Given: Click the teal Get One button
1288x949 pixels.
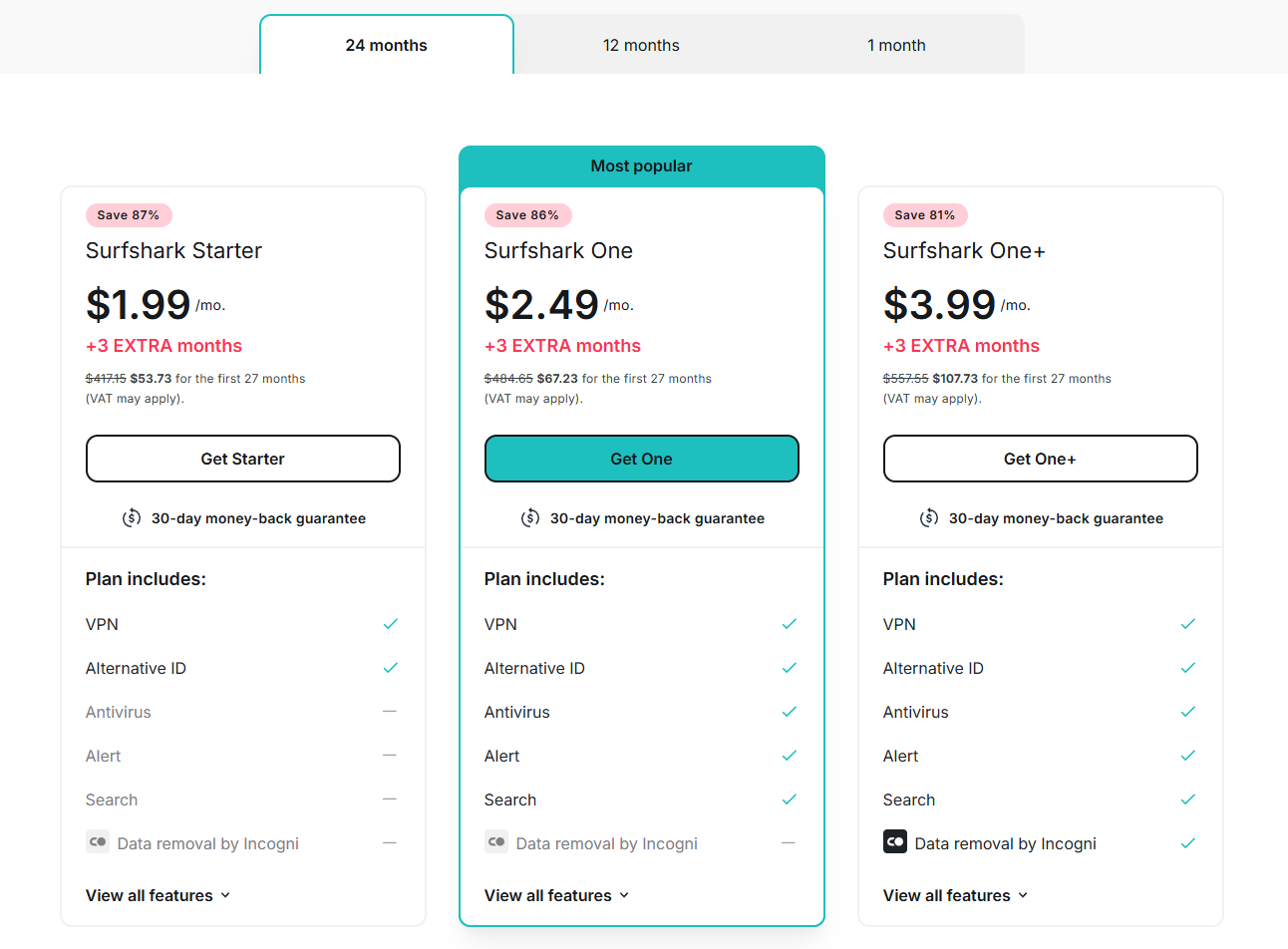Looking at the screenshot, I should tap(642, 459).
